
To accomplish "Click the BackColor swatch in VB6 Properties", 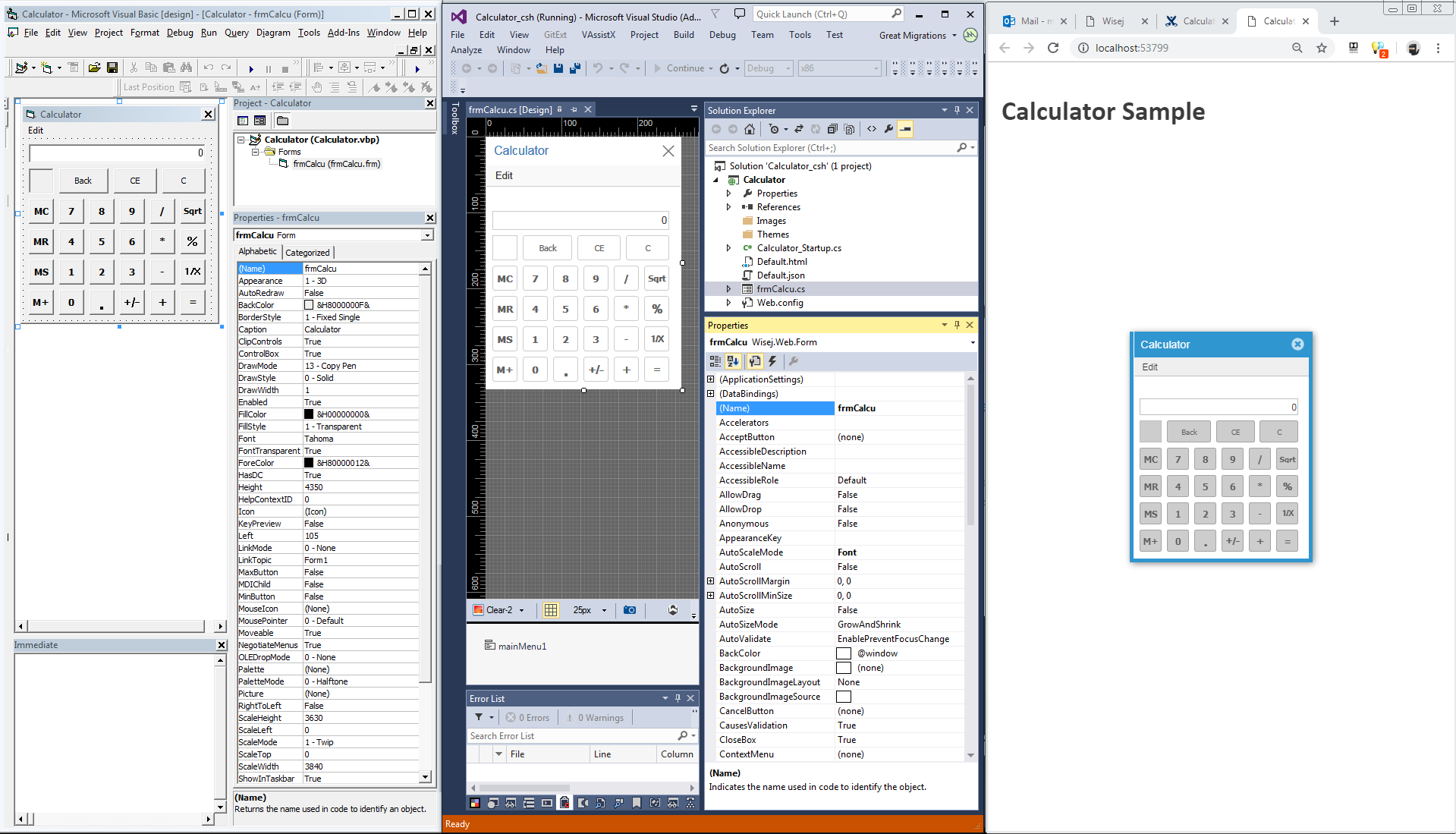I will 309,305.
